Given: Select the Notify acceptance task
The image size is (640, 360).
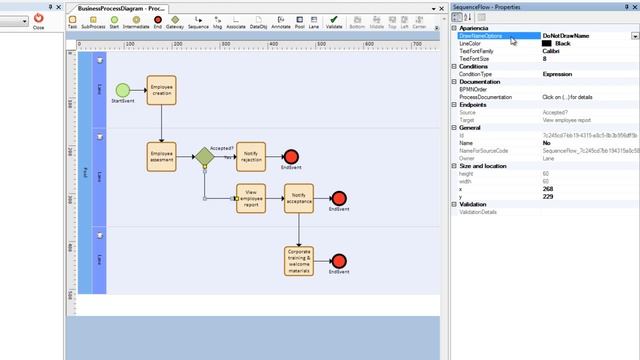Looking at the screenshot, I should pyautogui.click(x=299, y=198).
